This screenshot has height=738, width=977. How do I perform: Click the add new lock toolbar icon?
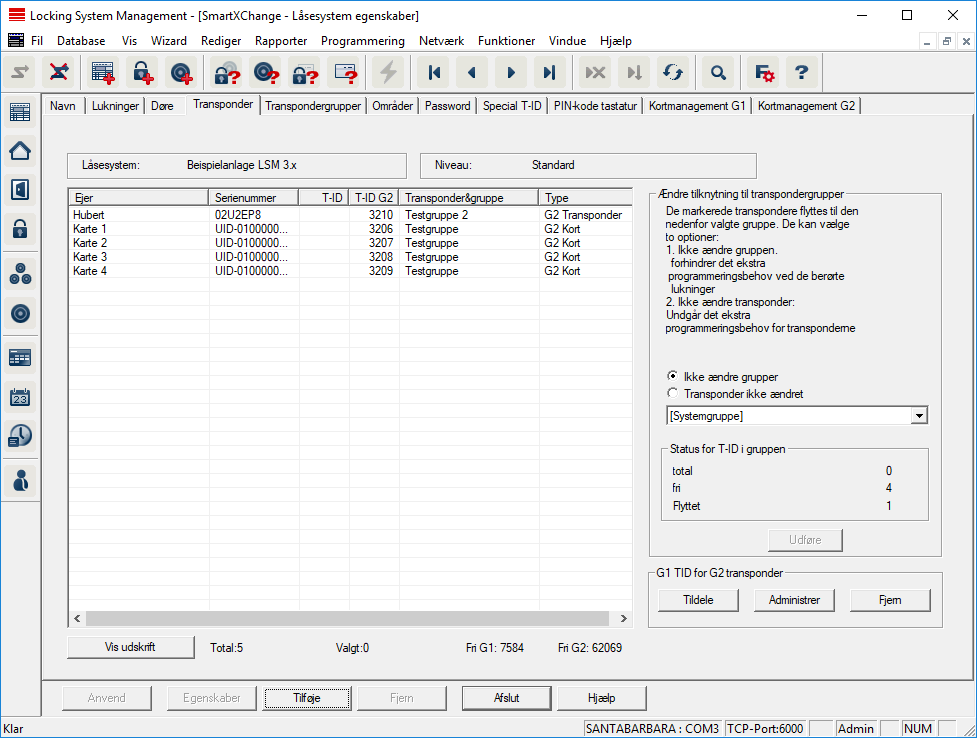tap(141, 72)
